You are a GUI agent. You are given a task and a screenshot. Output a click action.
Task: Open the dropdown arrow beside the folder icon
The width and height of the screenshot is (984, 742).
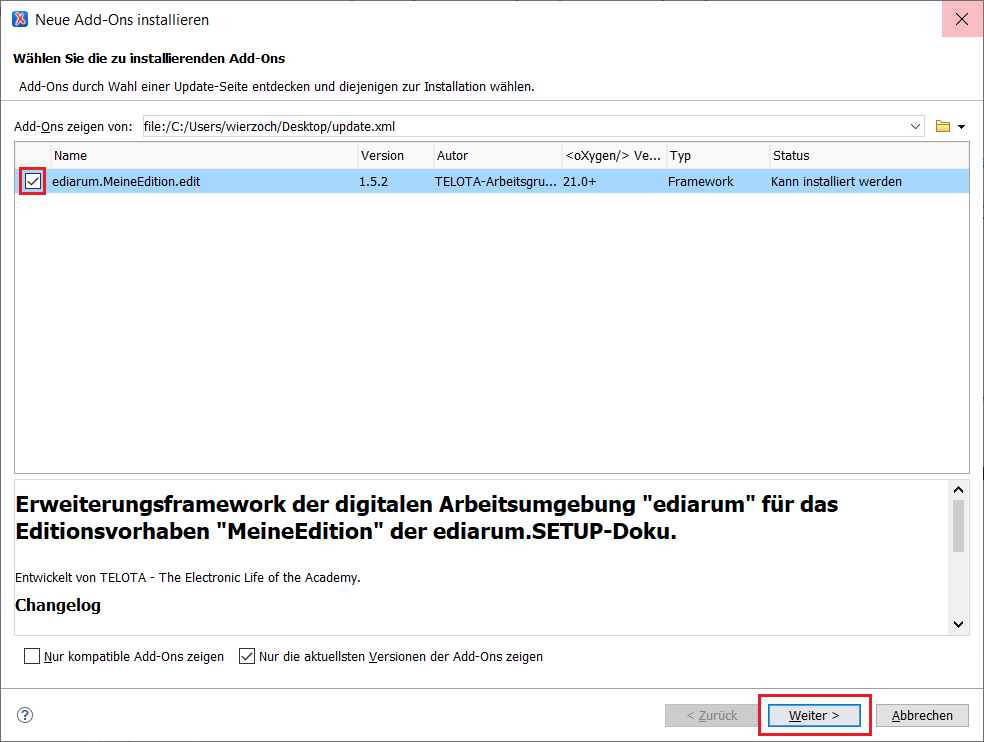pos(961,127)
